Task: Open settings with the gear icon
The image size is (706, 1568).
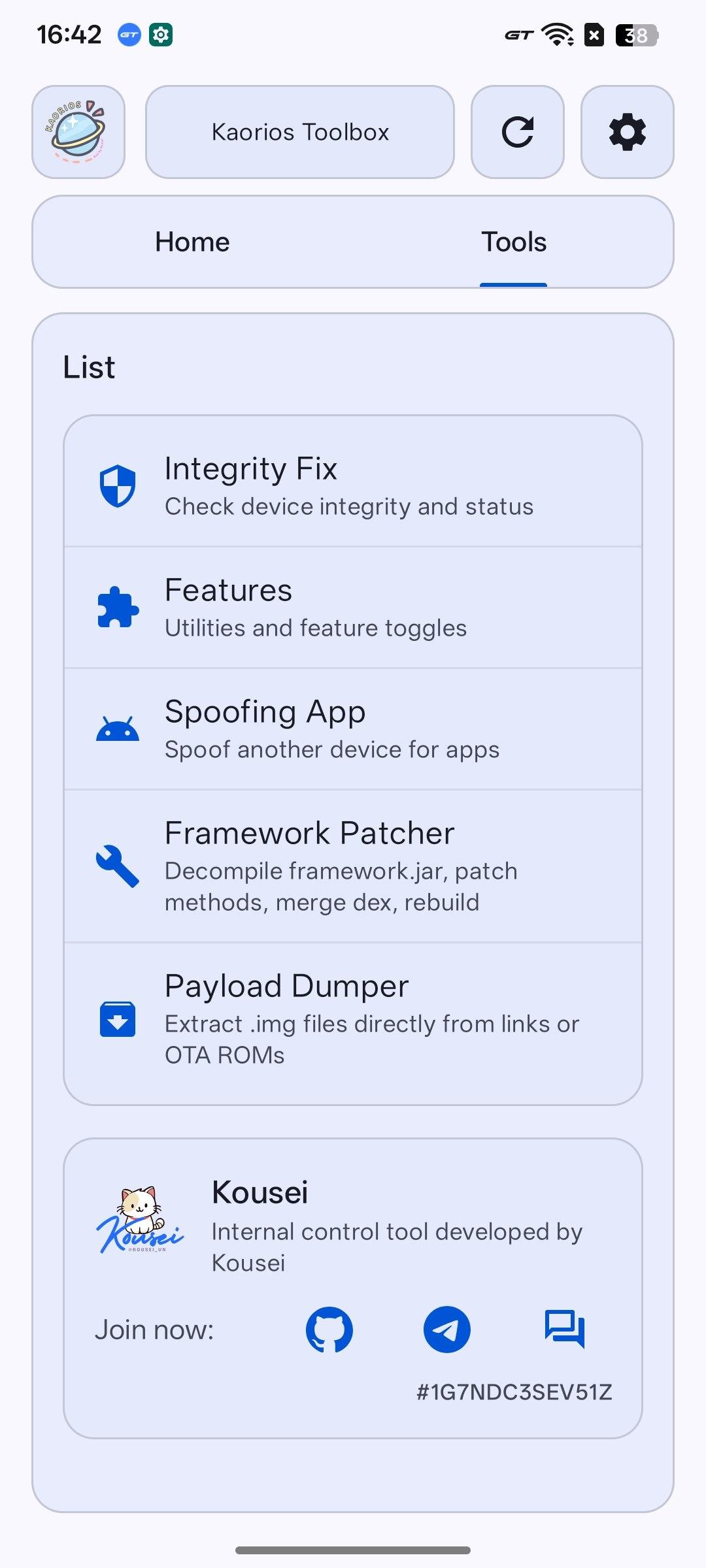Action: (x=627, y=132)
